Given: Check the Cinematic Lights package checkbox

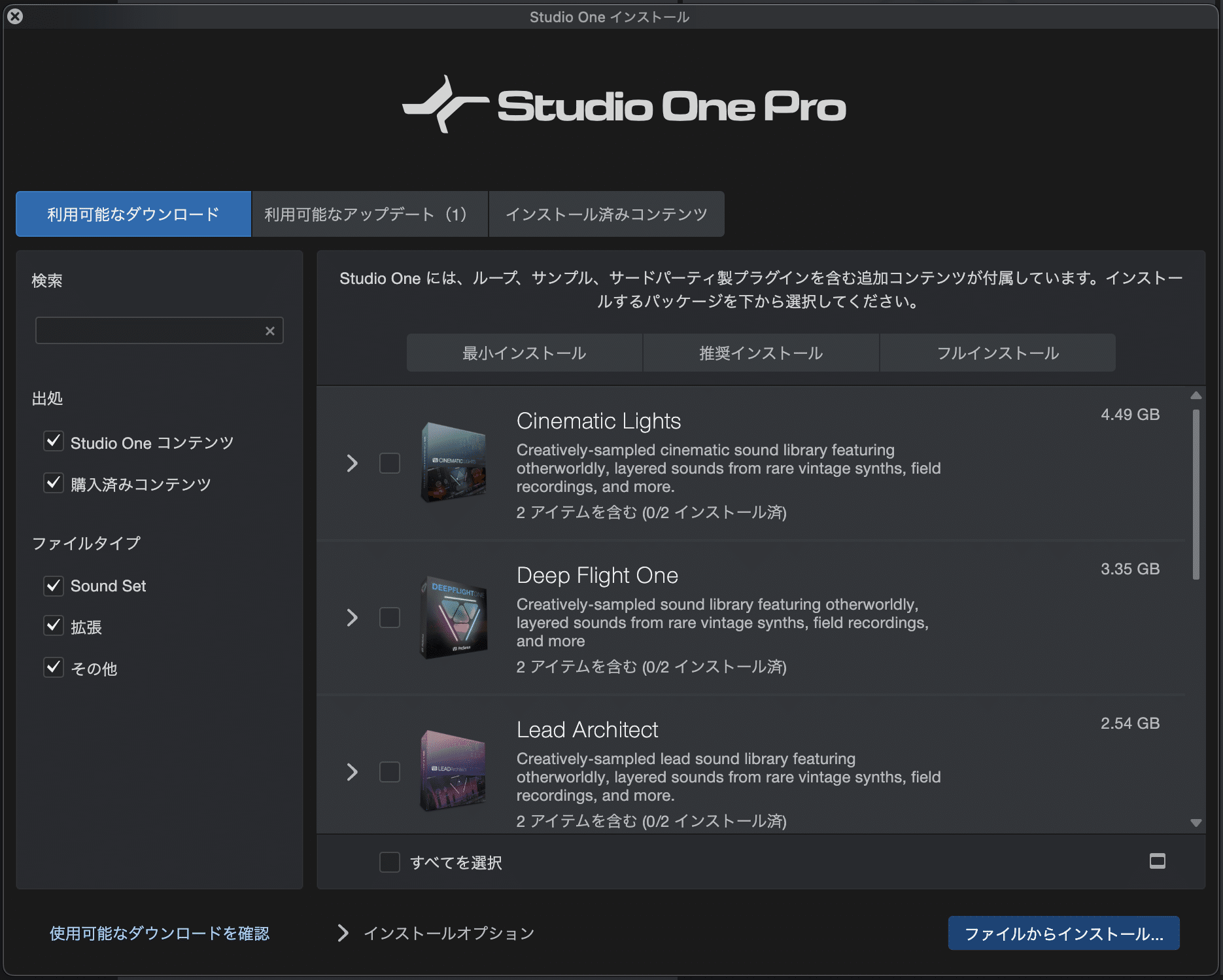Looking at the screenshot, I should point(390,463).
